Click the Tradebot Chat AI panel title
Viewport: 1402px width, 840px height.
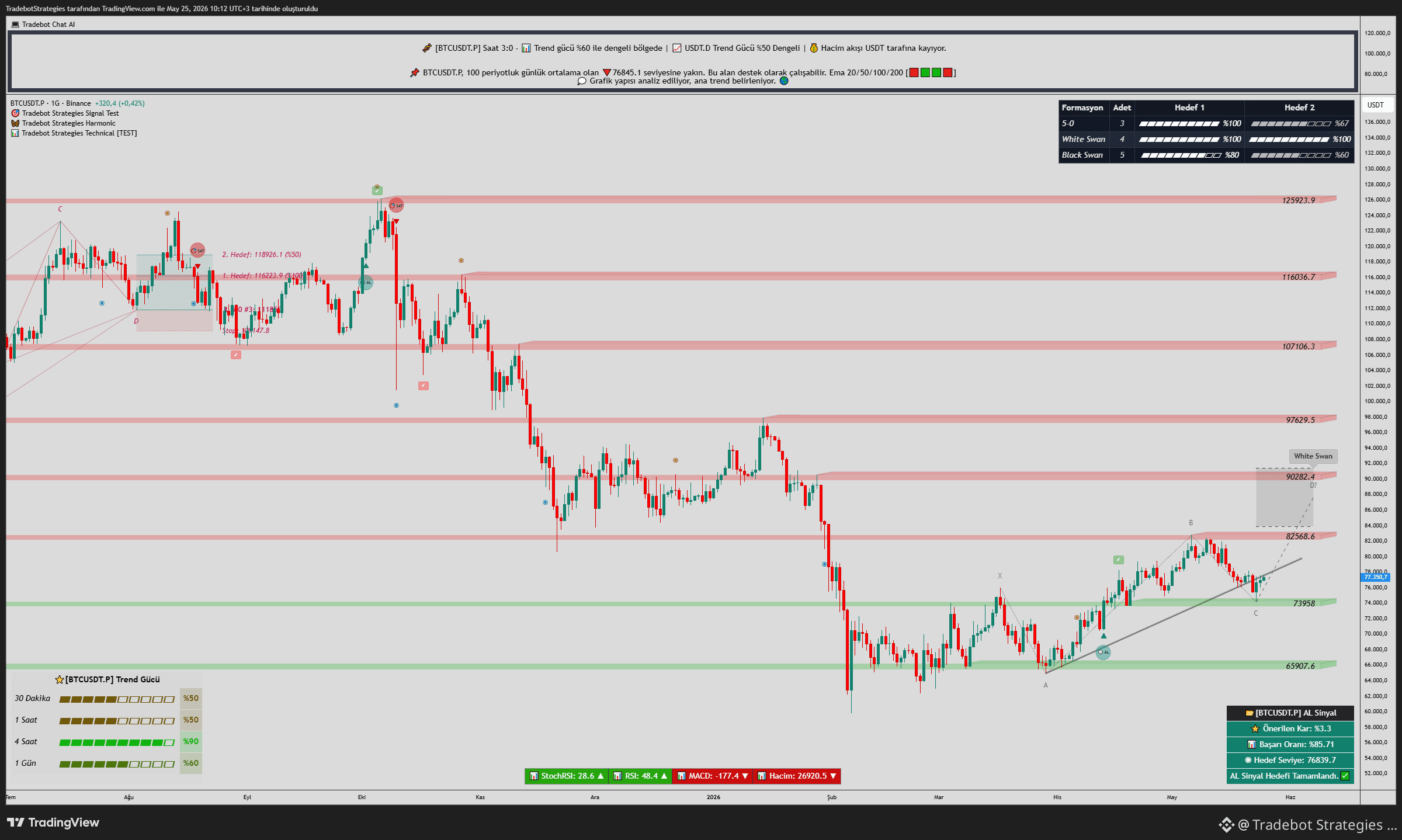pyautogui.click(x=48, y=25)
